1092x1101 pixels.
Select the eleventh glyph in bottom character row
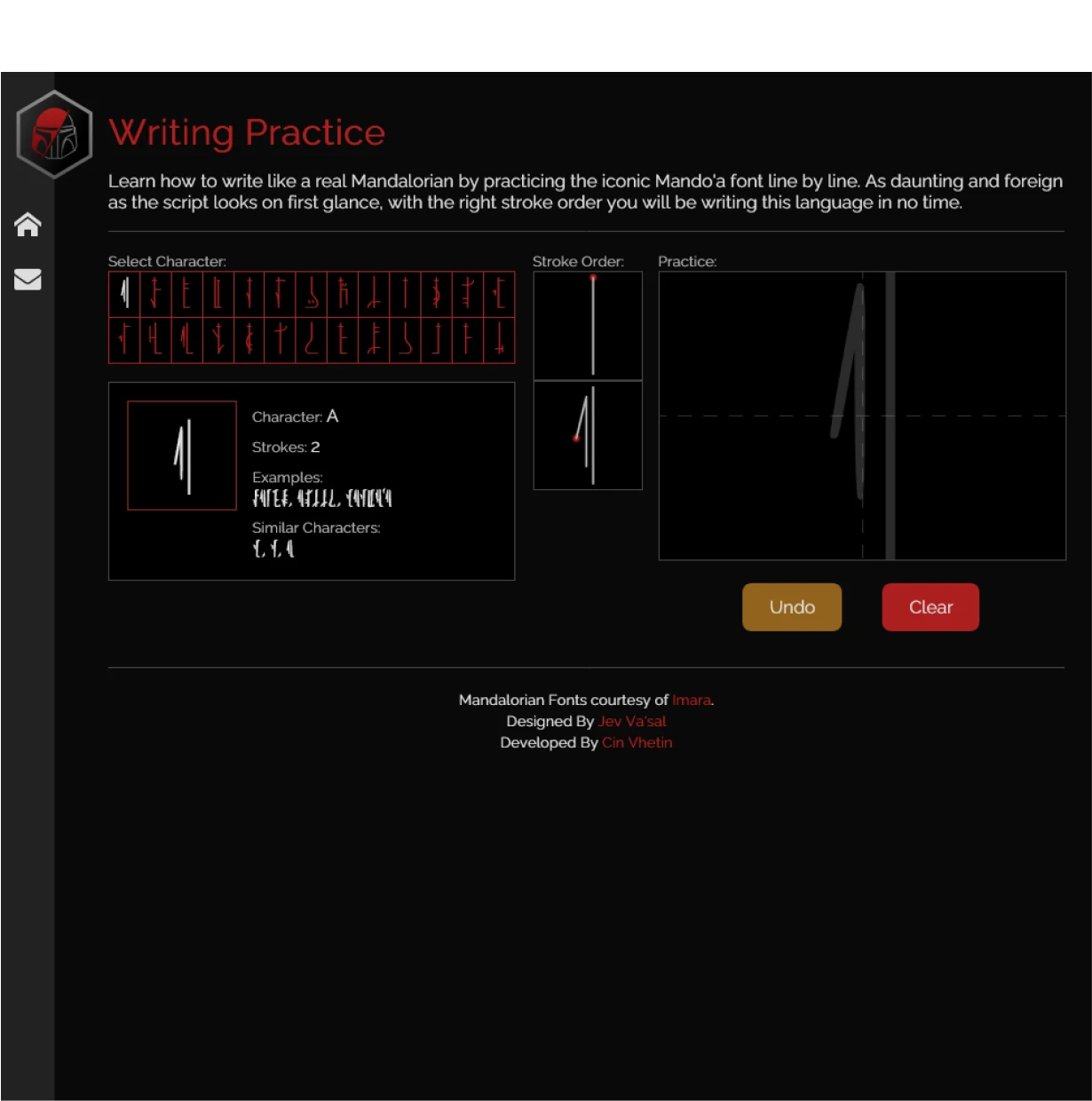point(436,339)
